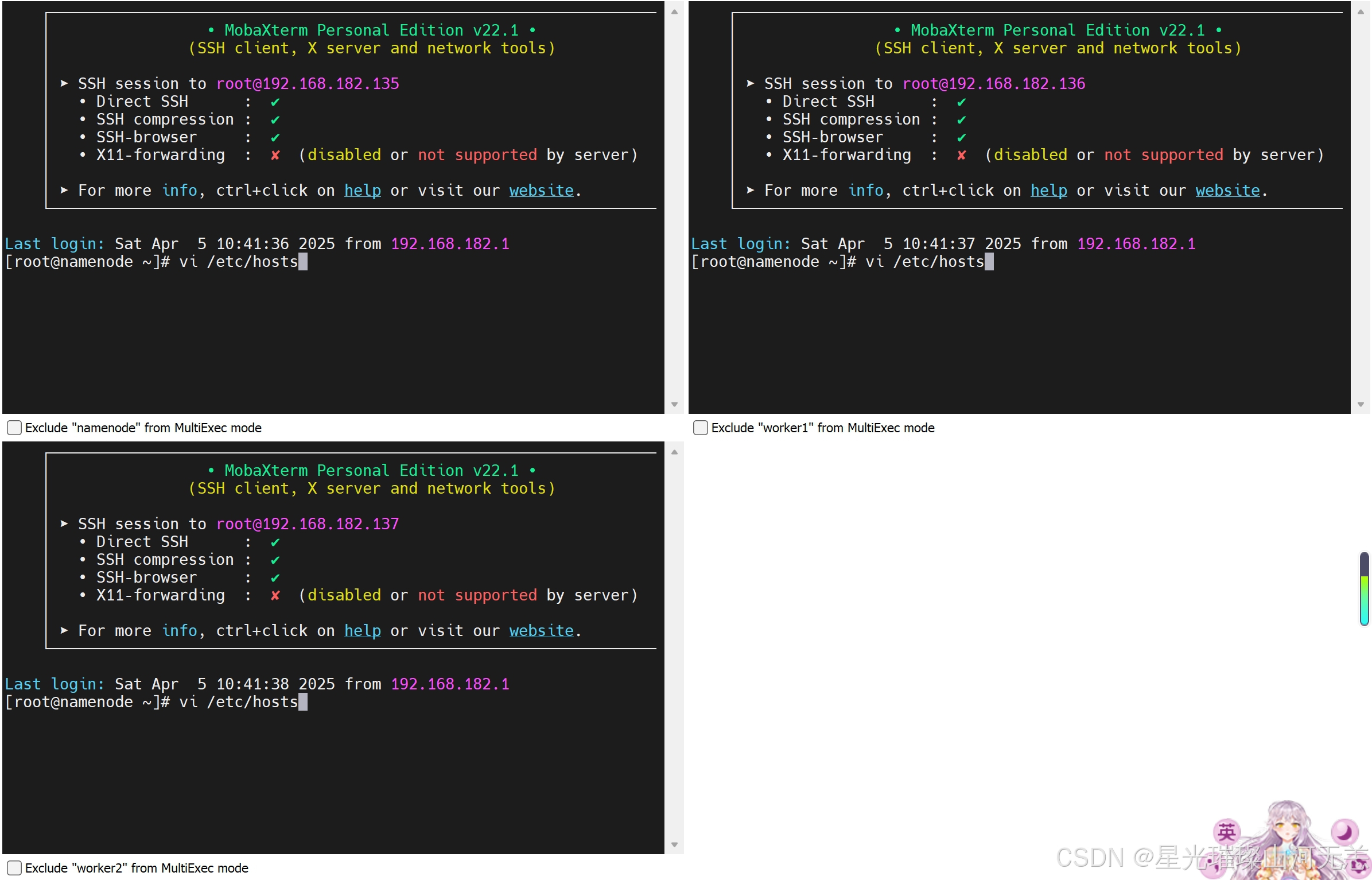Click scroll-up arrow of worker1 terminal

point(1360,11)
